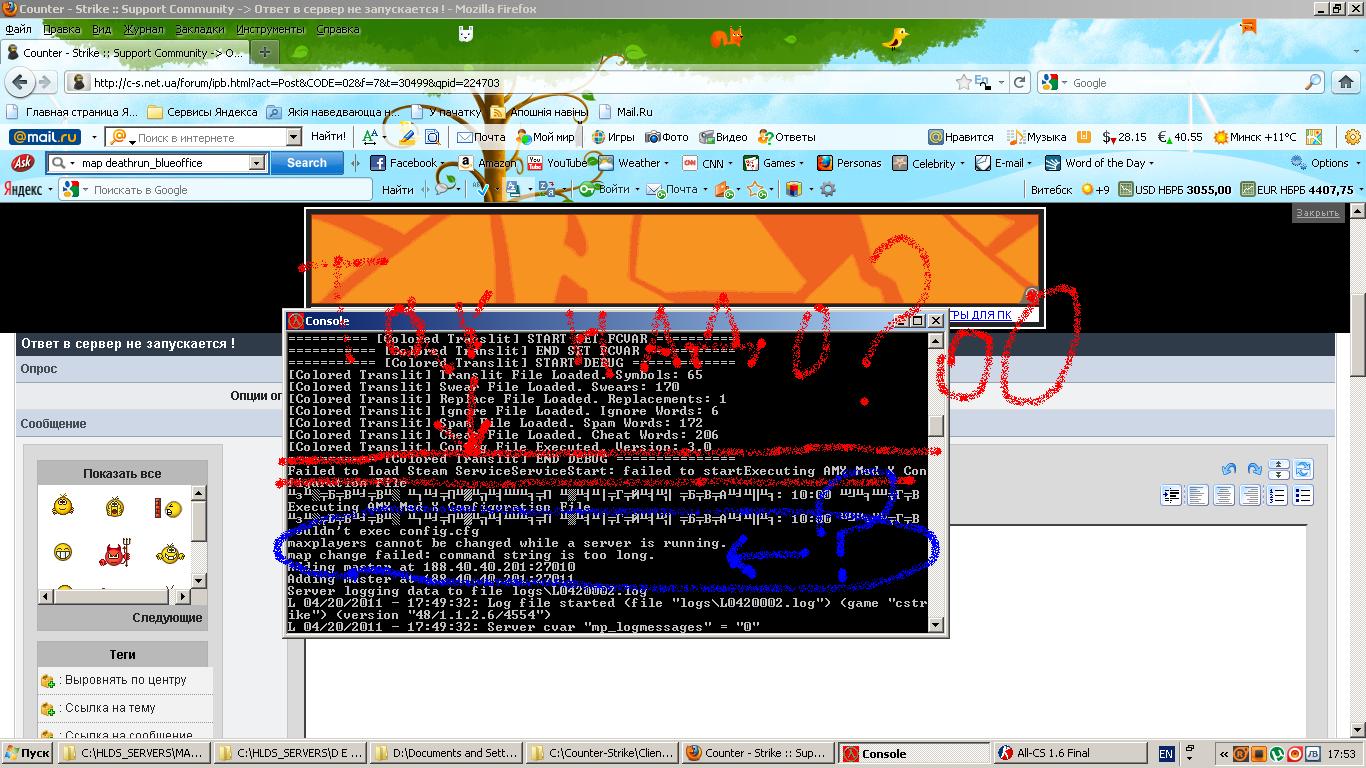Click the Минск +11°C weather item

pos(1254,137)
